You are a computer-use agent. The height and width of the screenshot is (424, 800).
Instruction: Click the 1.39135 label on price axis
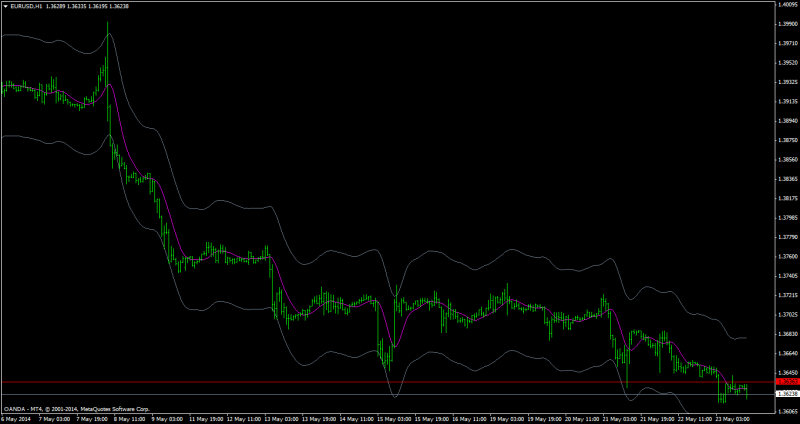[x=788, y=101]
